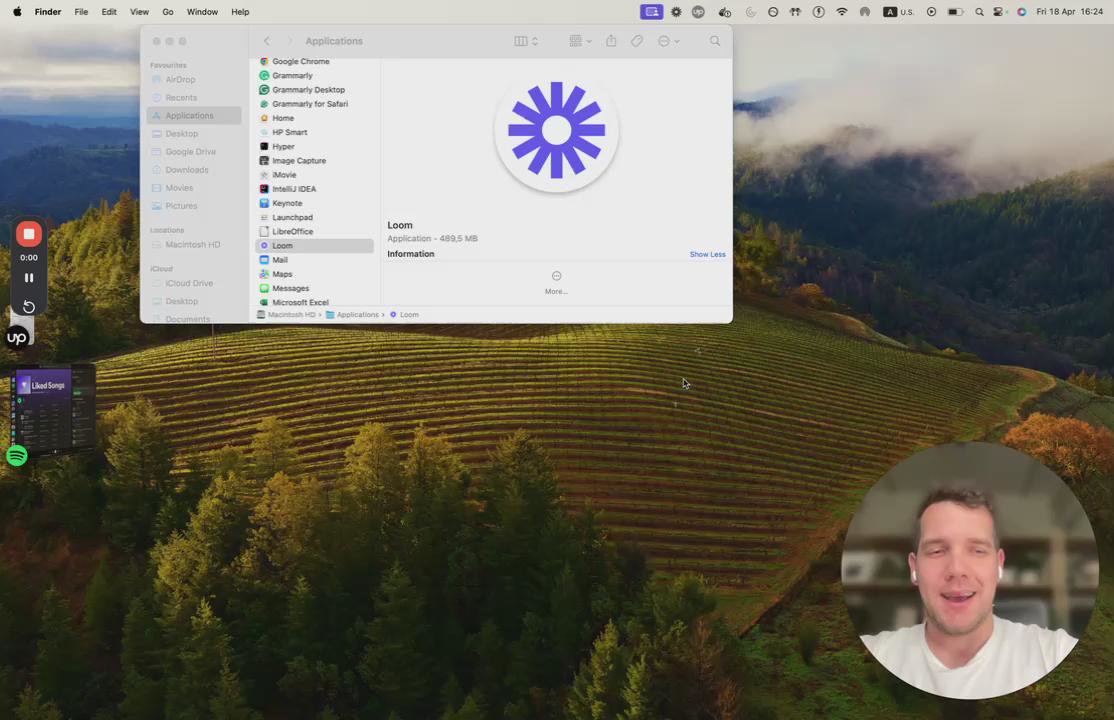
Task: Select iMovie in the app list
Action: click(314, 175)
